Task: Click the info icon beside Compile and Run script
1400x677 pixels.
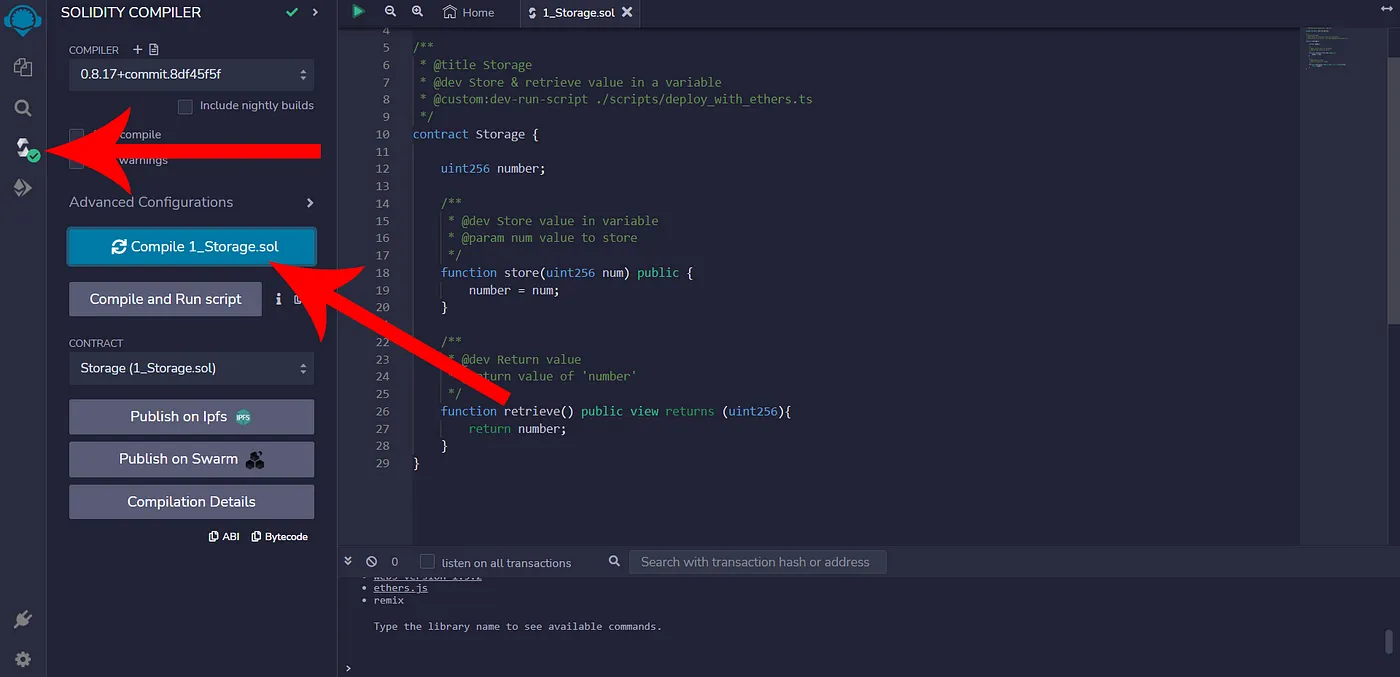Action: tap(279, 299)
